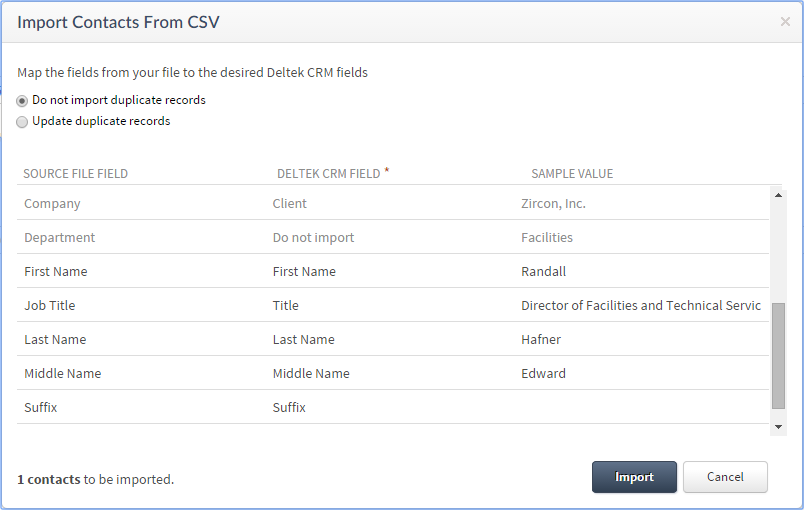Click the scroll up arrow in field list
Viewport: 804px width, 510px height.
[x=779, y=195]
